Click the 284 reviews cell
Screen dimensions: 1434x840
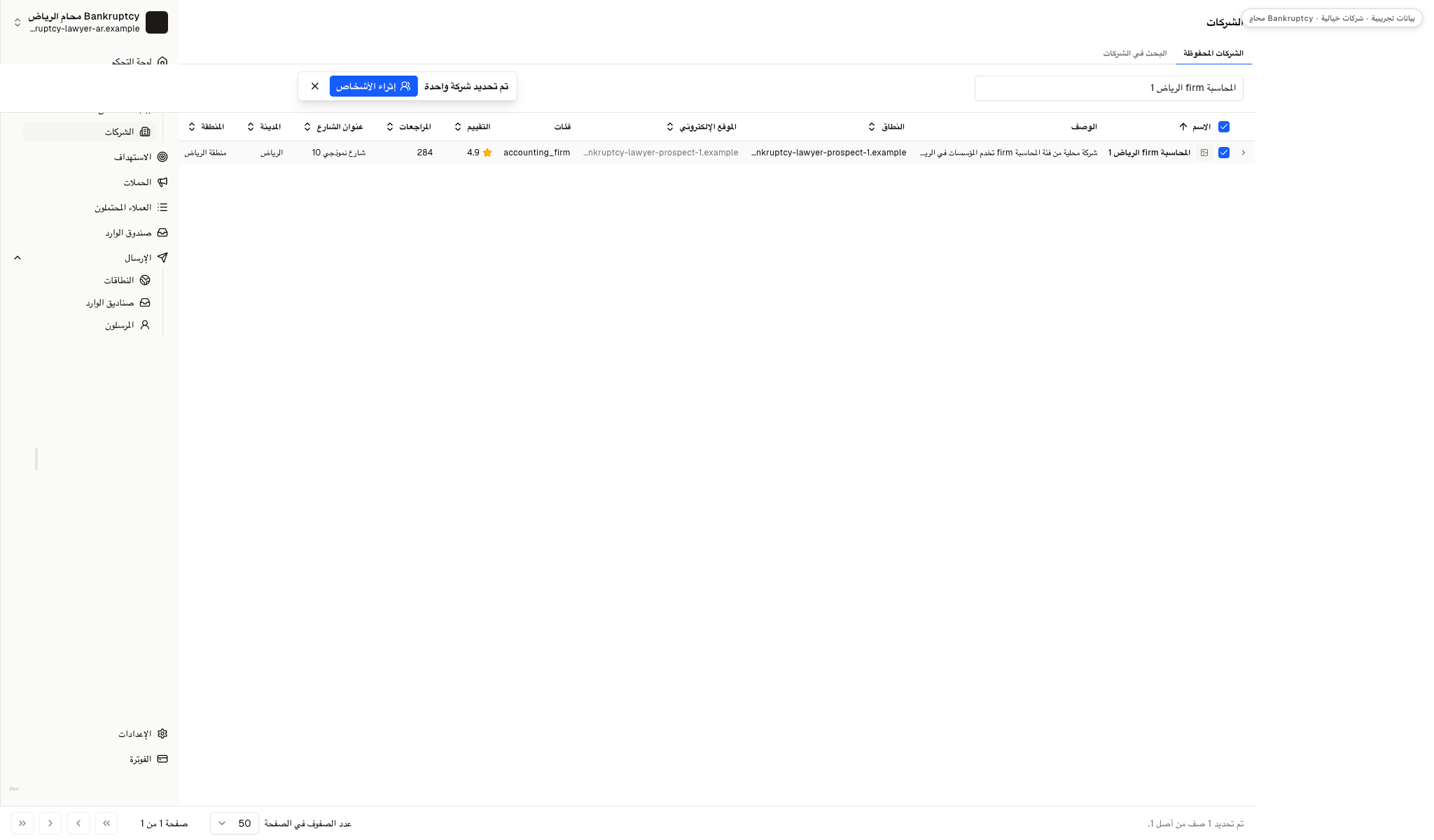424,153
